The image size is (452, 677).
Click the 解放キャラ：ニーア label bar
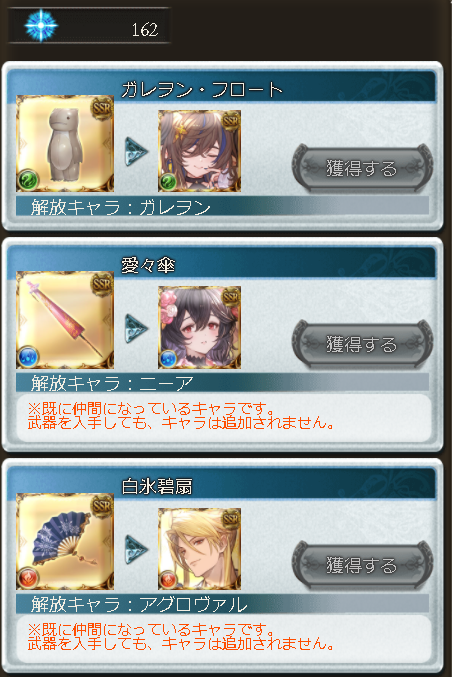222,383
